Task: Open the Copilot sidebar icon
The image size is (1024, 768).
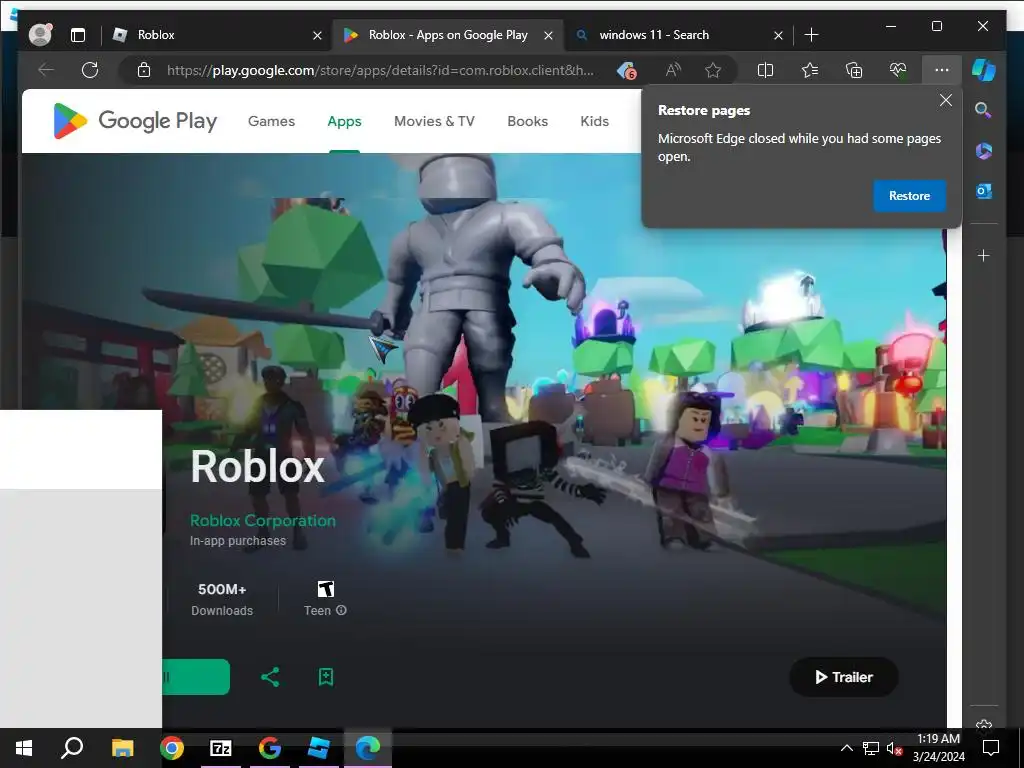Action: click(984, 70)
